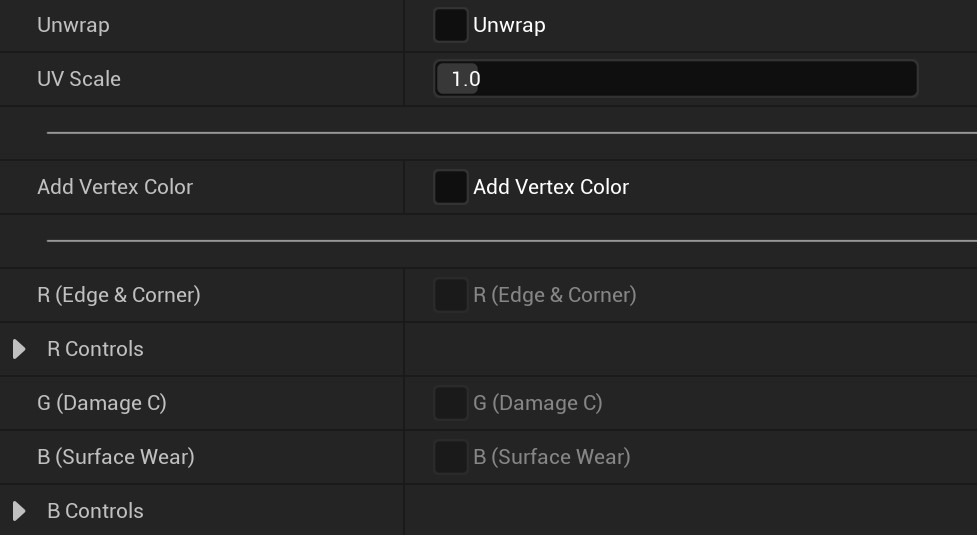Click the UV Scale value field
Viewport: 977px width, 535px height.
point(675,79)
